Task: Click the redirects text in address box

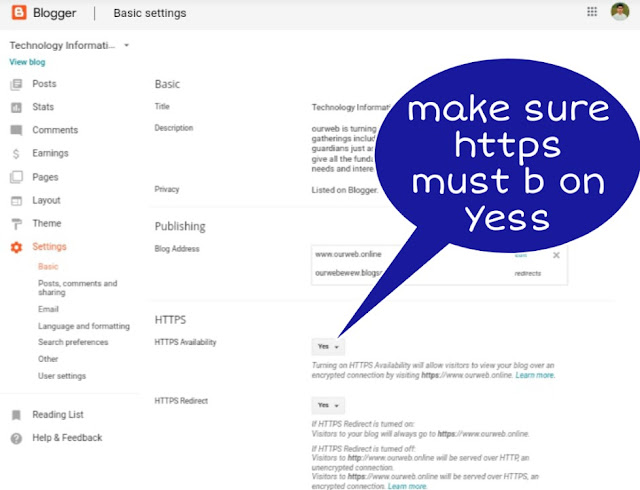Action: point(528,273)
